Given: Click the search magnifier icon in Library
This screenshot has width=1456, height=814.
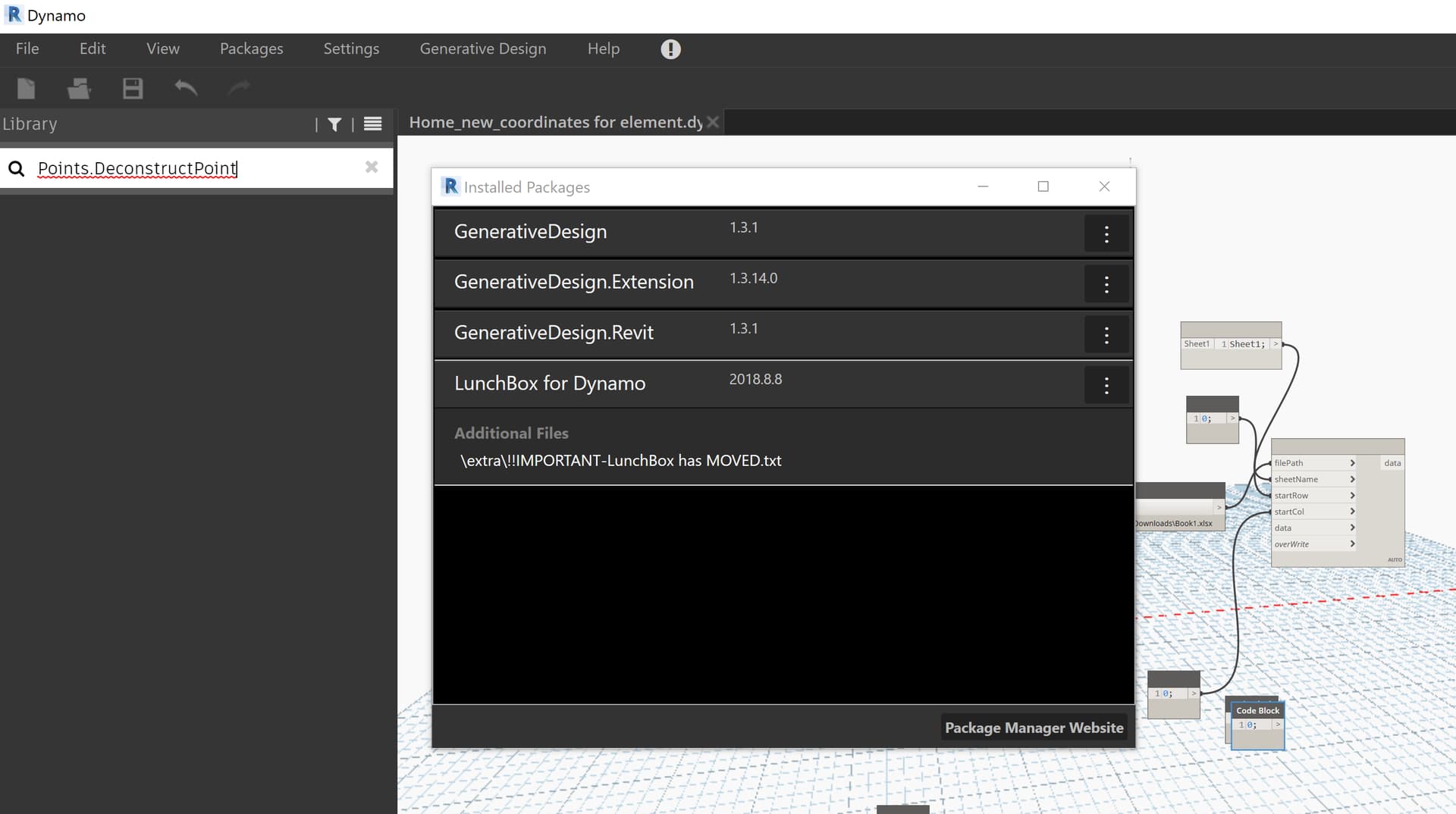Looking at the screenshot, I should click(17, 168).
